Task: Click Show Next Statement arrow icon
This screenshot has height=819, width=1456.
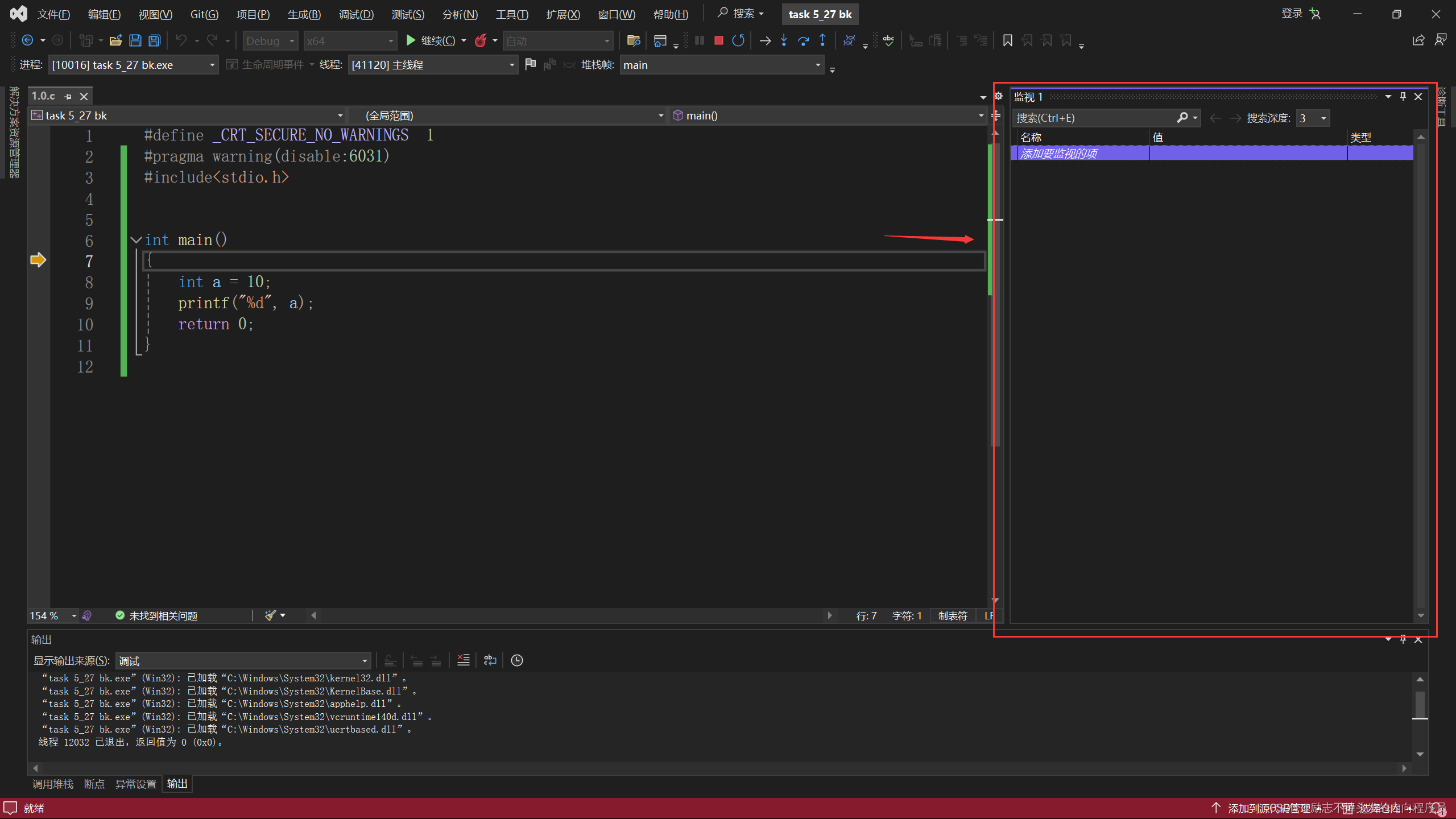Action: click(x=765, y=40)
